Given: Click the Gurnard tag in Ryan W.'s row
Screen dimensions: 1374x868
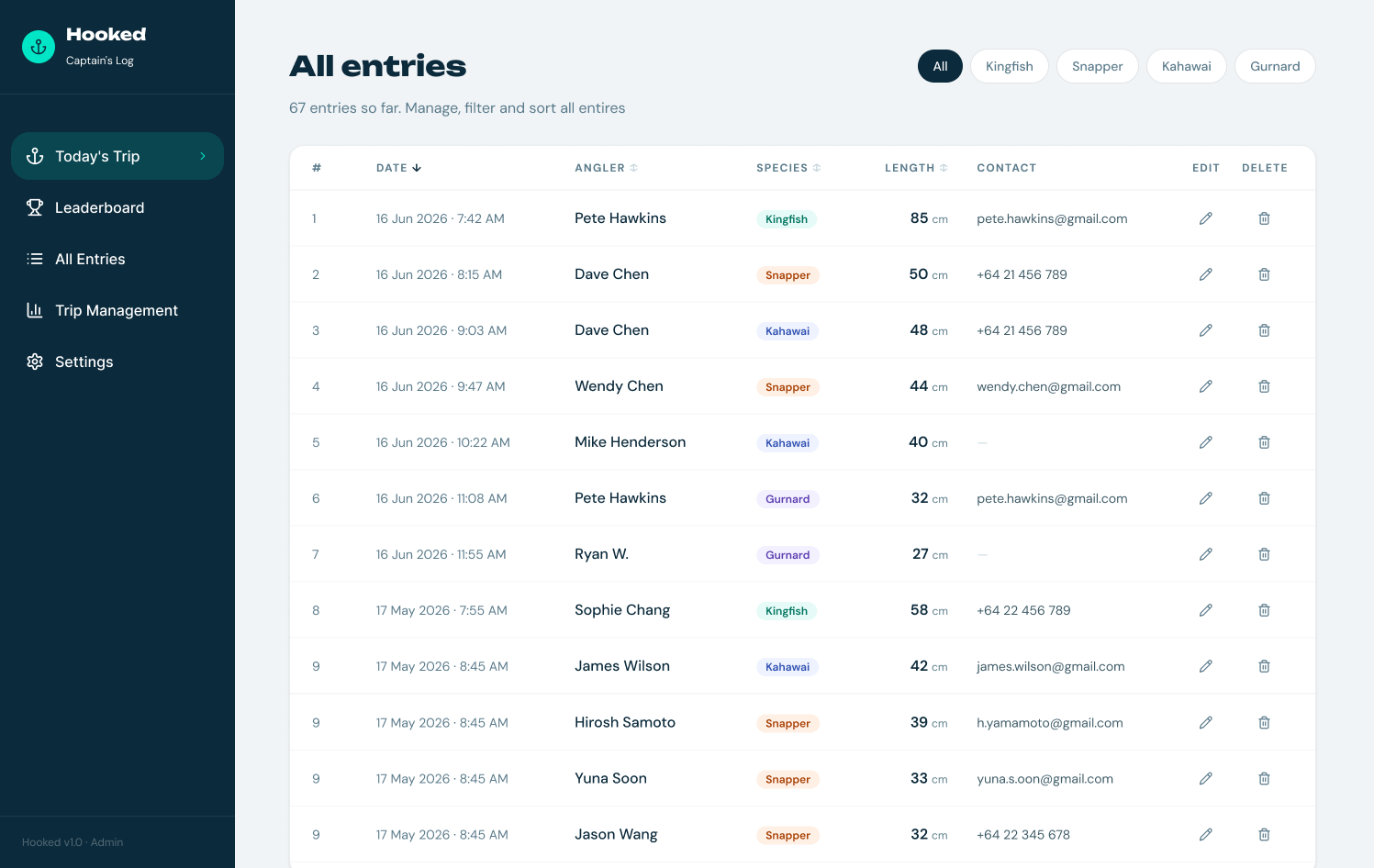Looking at the screenshot, I should pos(788,555).
